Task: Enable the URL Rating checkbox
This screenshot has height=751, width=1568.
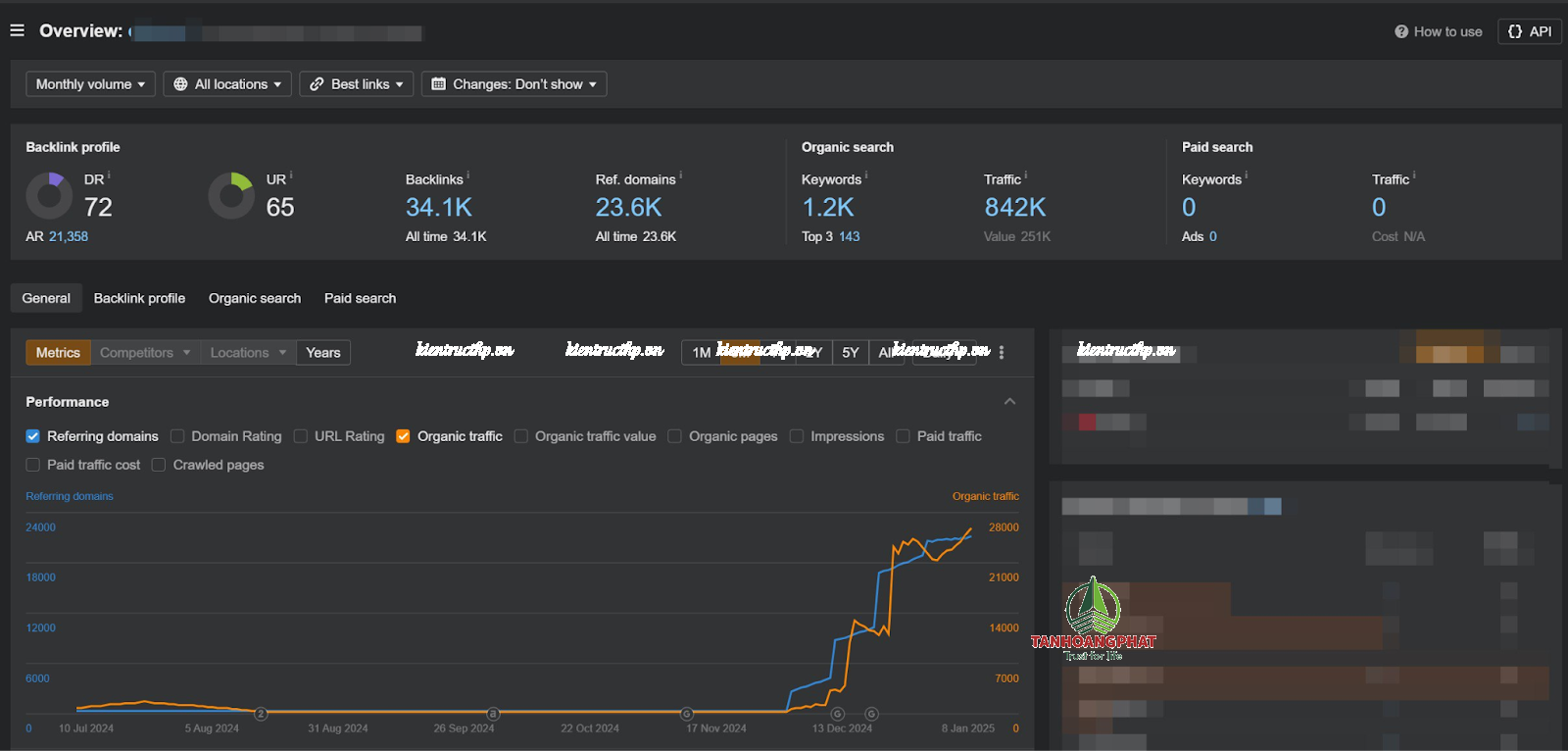Action: (x=301, y=436)
